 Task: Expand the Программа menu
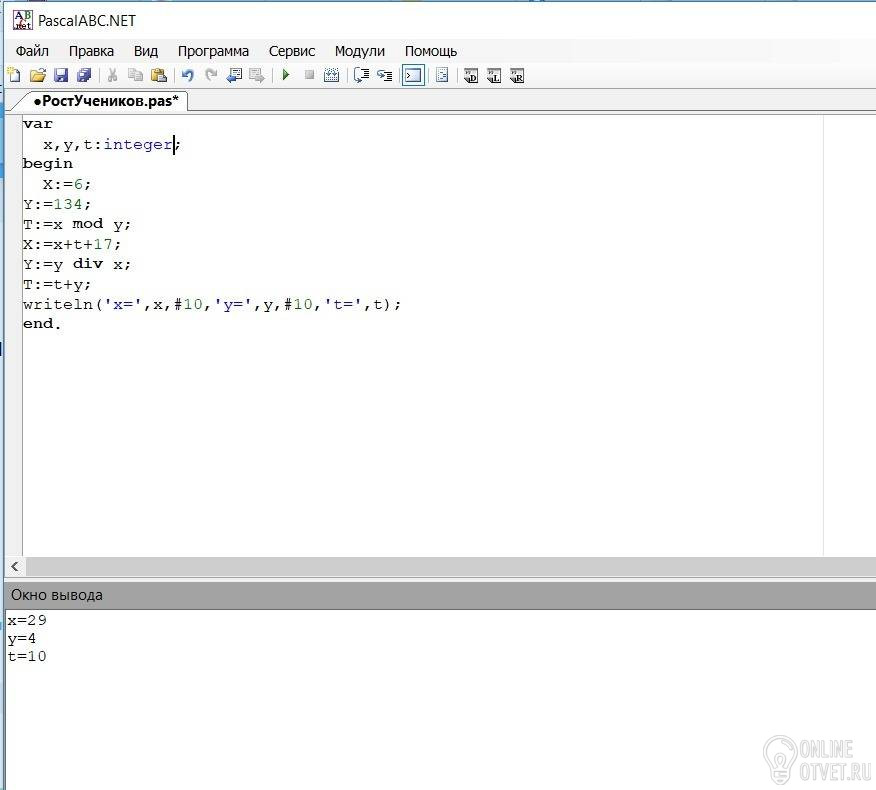click(x=213, y=51)
